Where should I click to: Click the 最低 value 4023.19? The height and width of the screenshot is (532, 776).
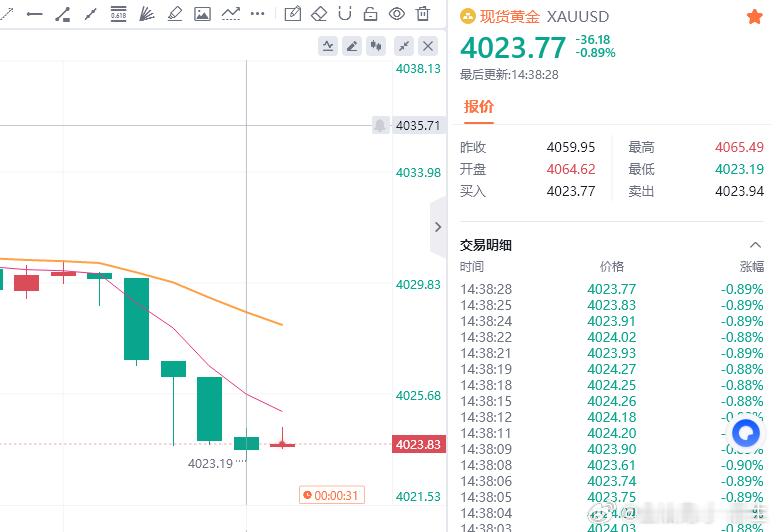[739, 169]
